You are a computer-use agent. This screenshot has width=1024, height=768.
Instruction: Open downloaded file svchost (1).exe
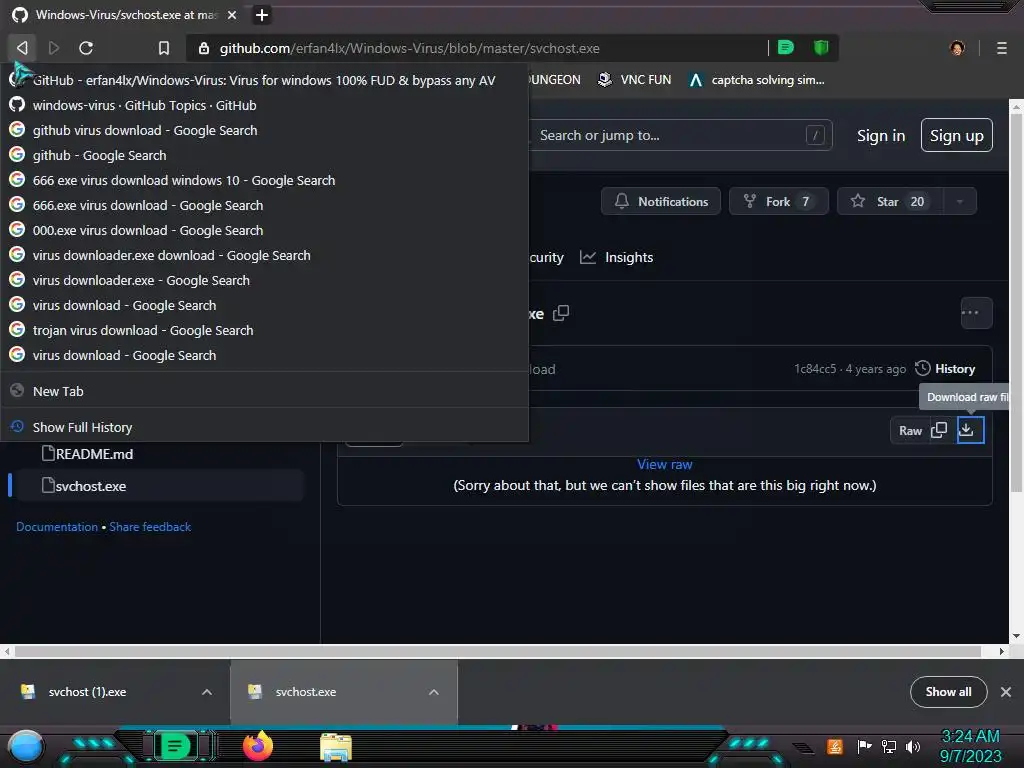coord(88,692)
